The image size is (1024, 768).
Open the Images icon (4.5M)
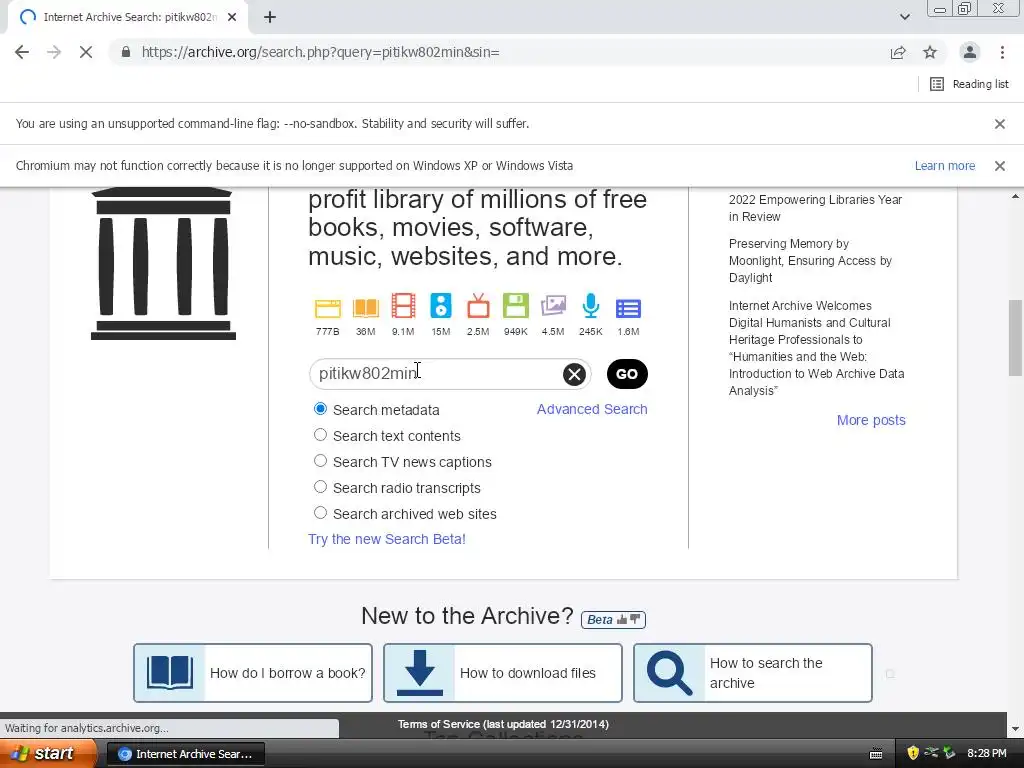pos(553,306)
